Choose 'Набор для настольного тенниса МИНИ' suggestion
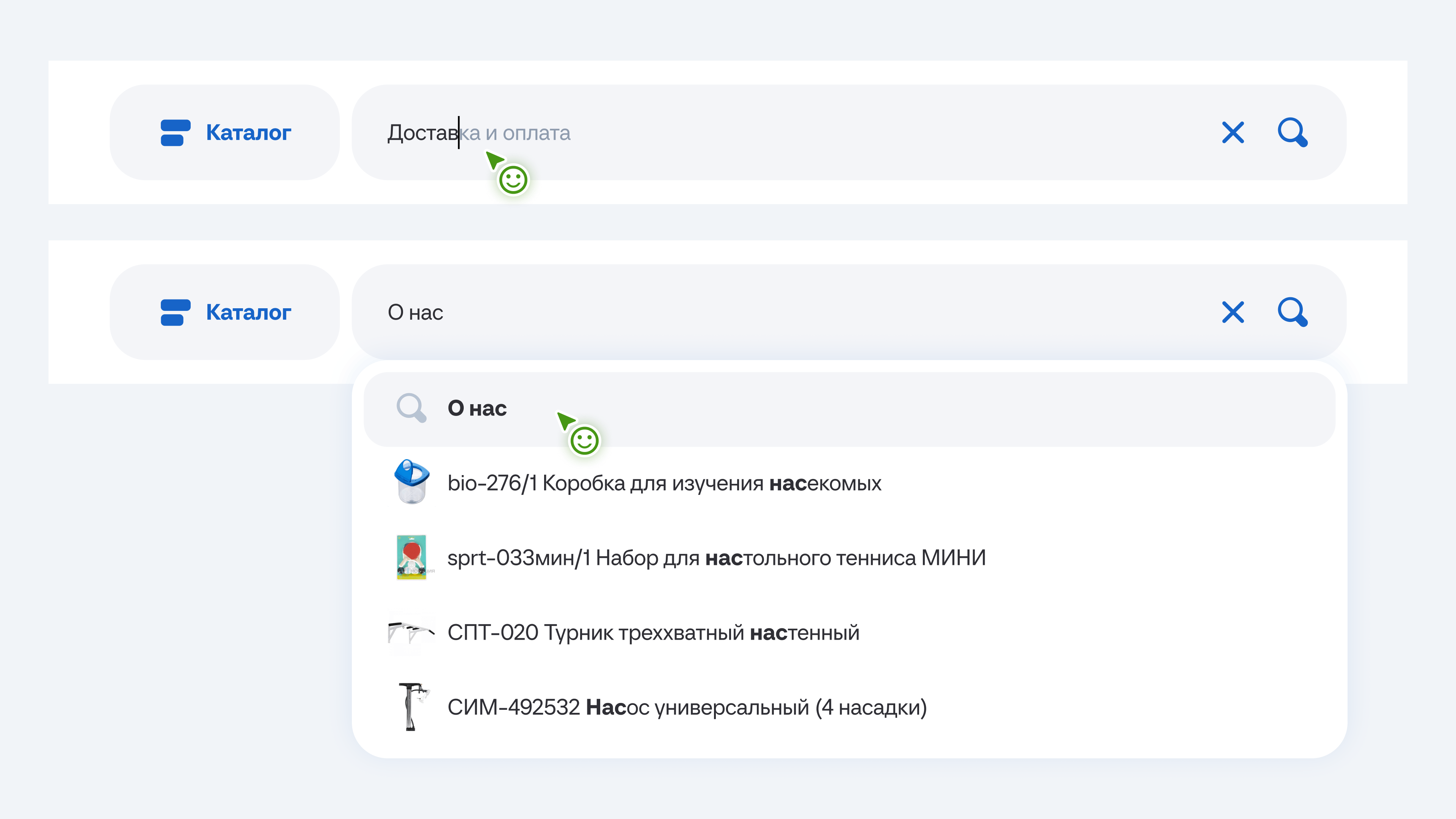The image size is (1456, 819). (x=716, y=558)
